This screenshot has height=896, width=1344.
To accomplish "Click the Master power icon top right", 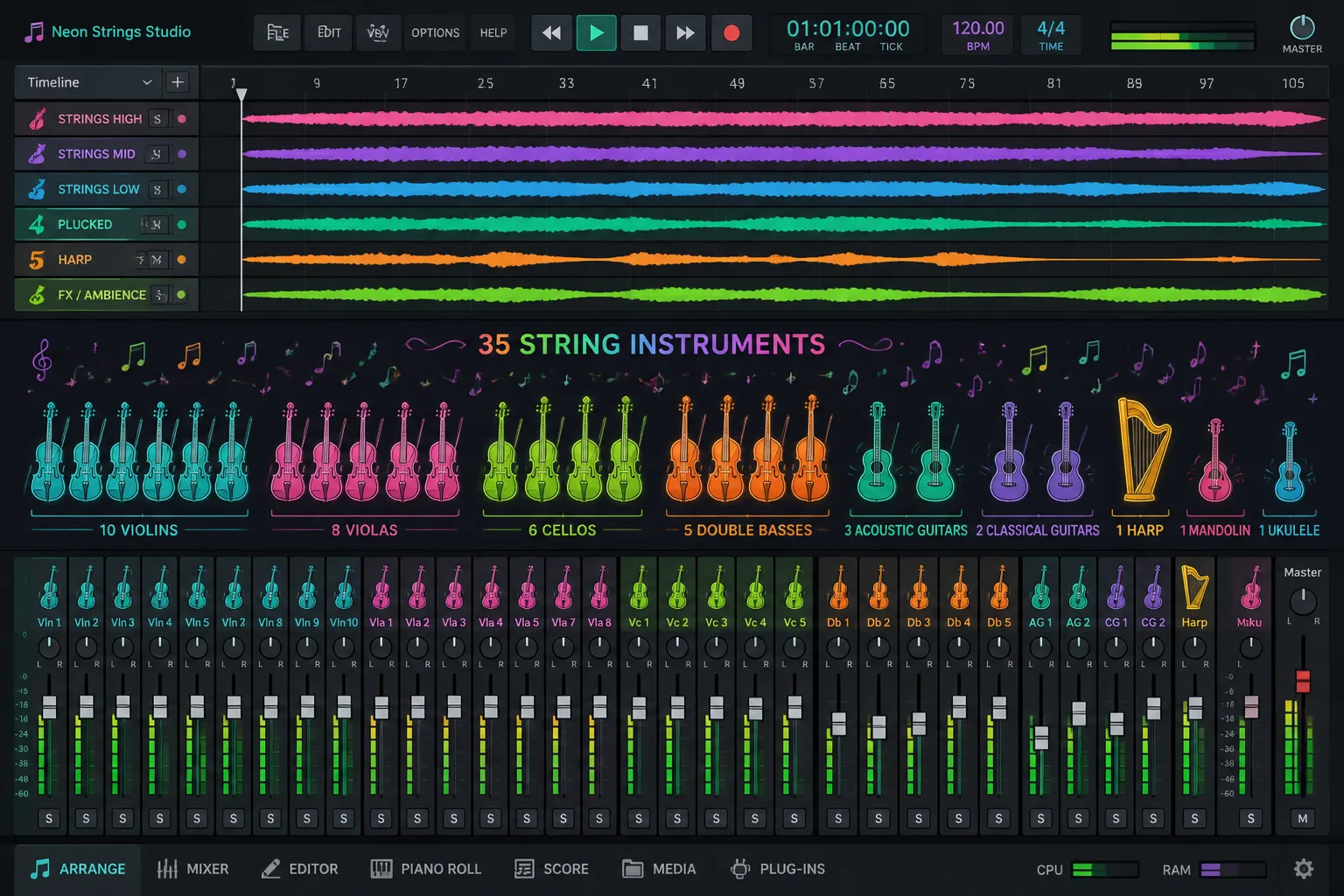I will click(x=1302, y=27).
